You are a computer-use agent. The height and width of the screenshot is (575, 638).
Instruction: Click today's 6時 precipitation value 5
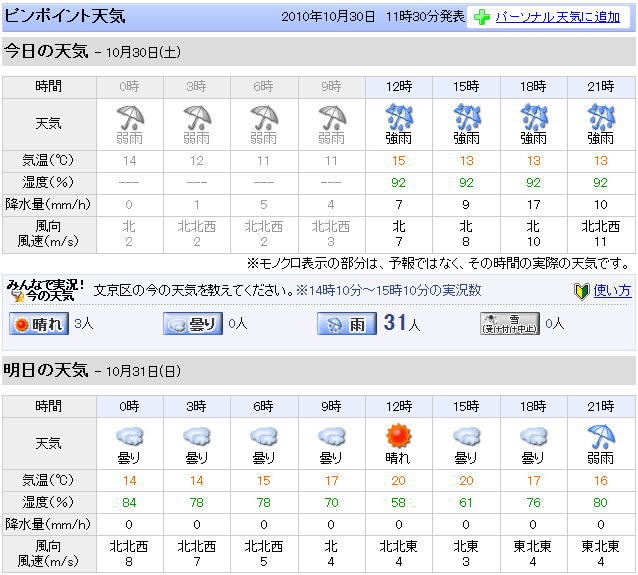(264, 205)
